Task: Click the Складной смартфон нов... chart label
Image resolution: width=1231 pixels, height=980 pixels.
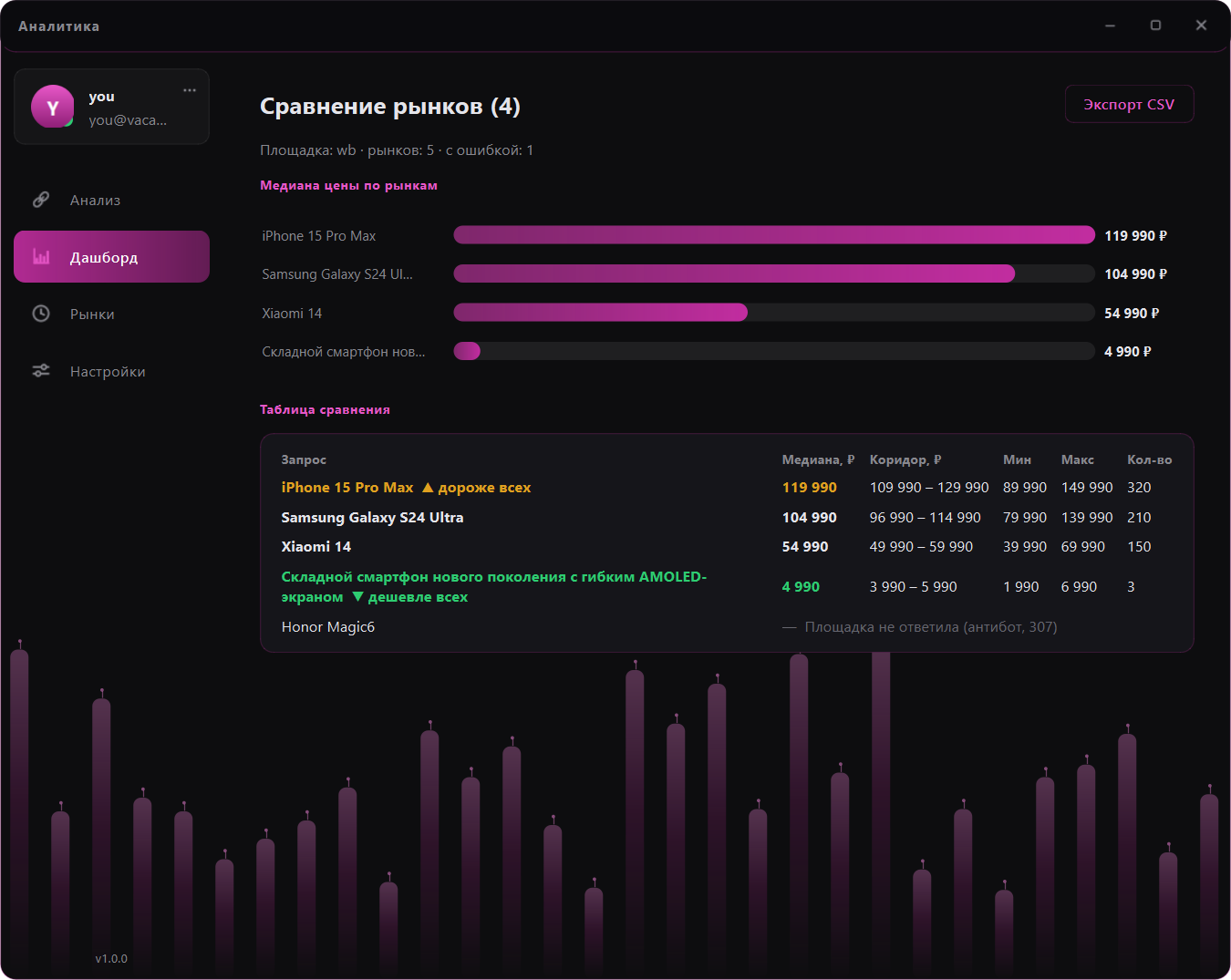Action: tap(343, 352)
